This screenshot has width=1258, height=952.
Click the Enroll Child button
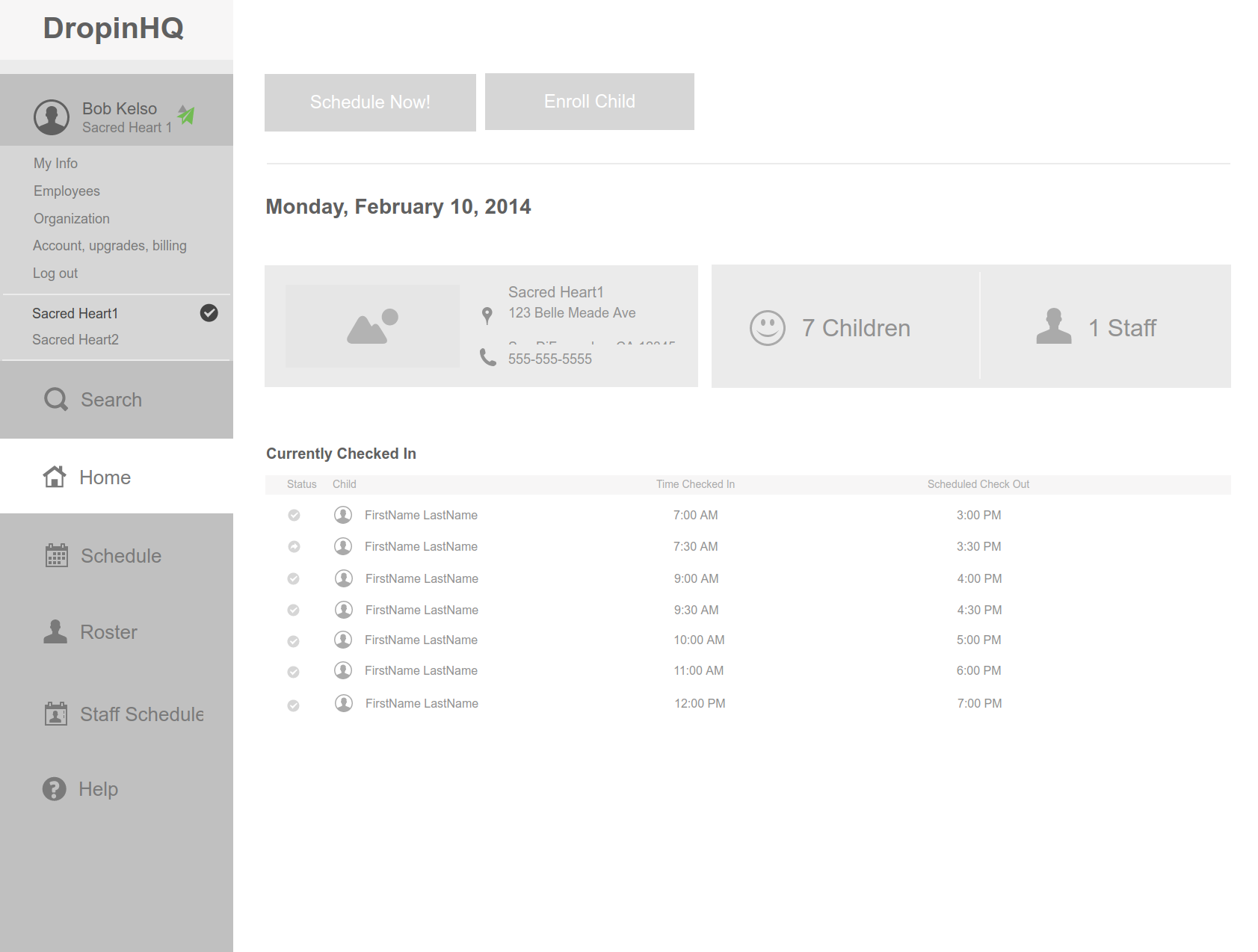tap(590, 102)
